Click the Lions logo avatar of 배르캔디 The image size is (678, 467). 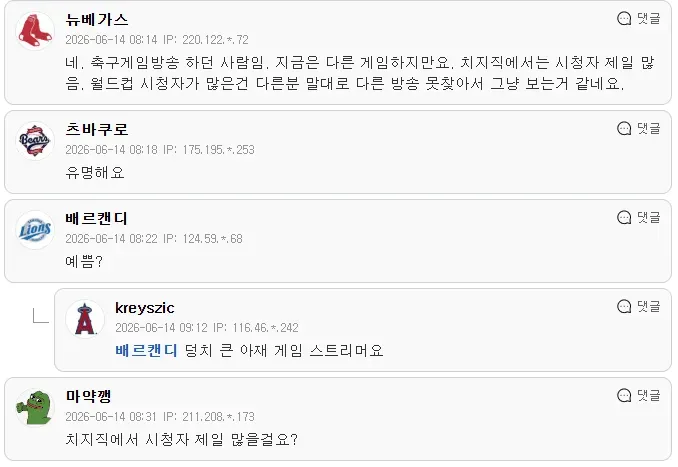pyautogui.click(x=35, y=230)
